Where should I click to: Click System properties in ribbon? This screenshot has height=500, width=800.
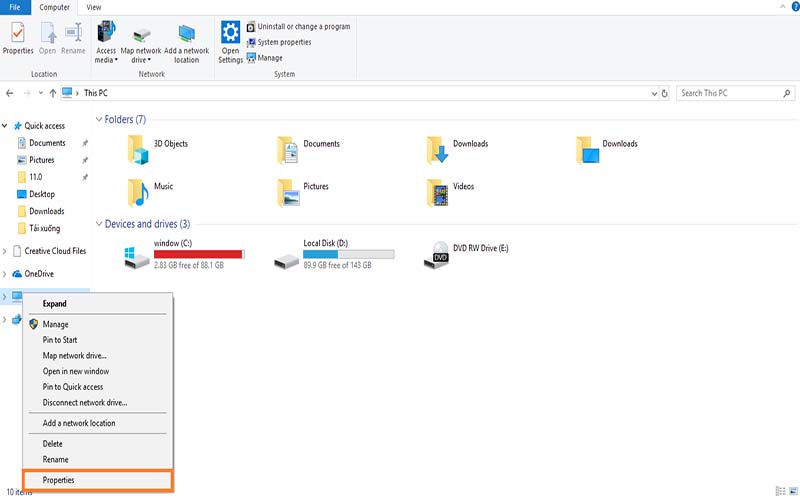tap(279, 42)
